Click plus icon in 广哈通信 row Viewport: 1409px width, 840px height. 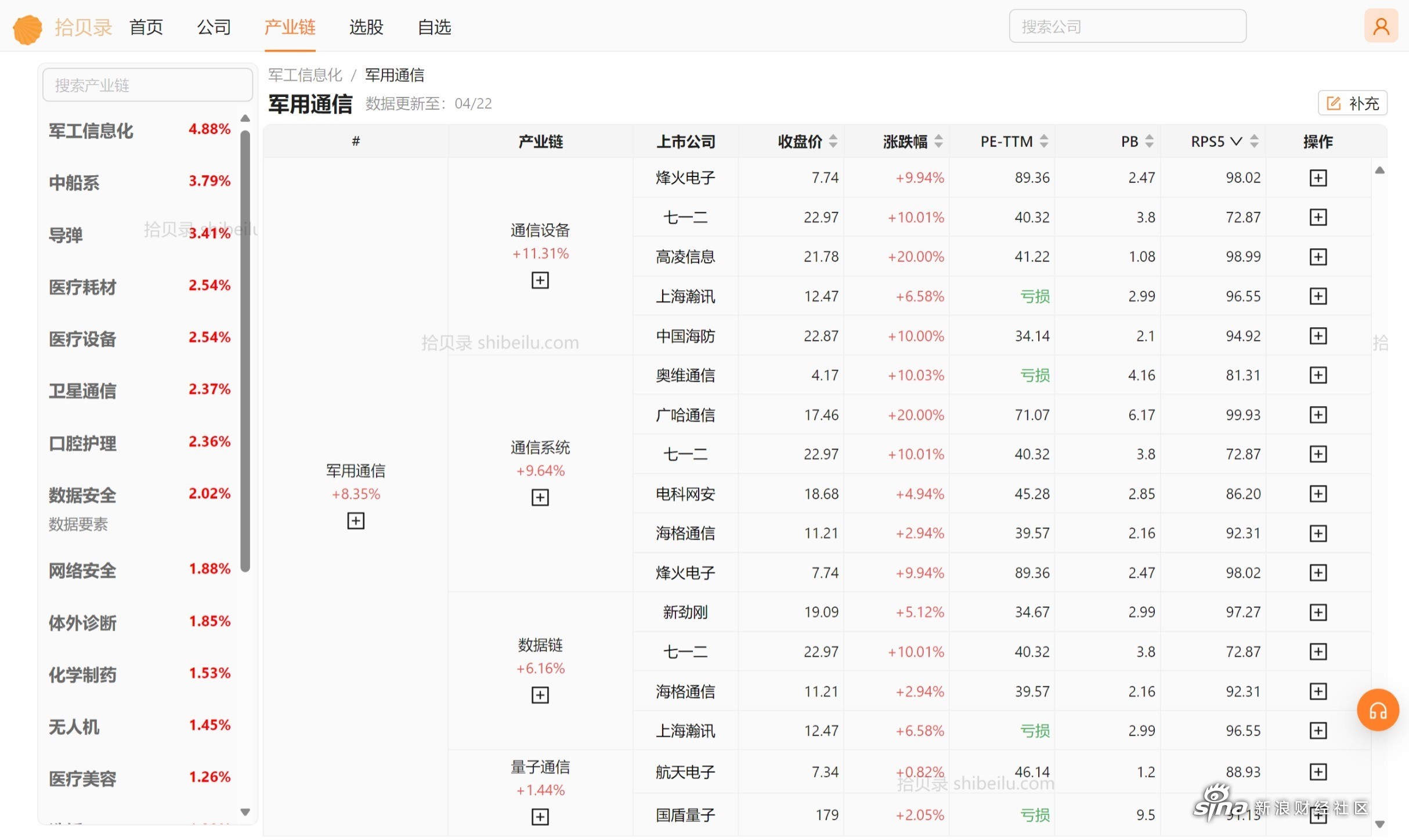(x=1318, y=415)
